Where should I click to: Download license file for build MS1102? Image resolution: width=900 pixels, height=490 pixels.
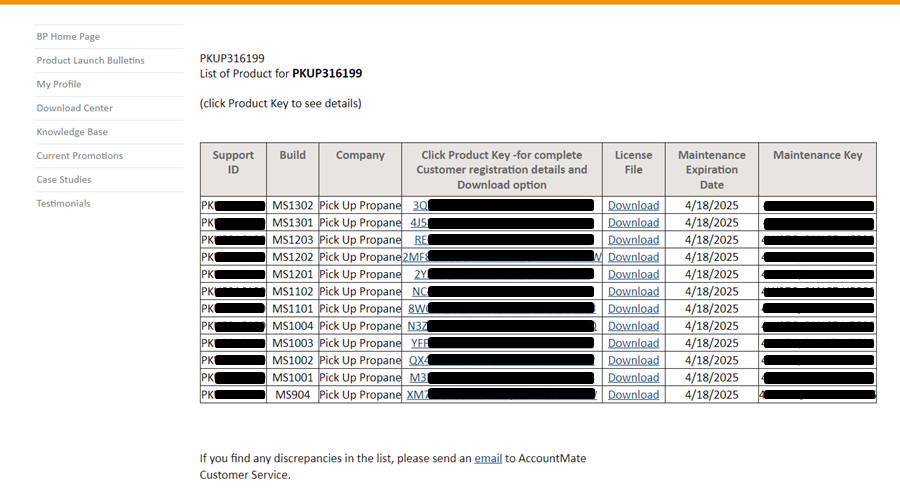pos(633,292)
